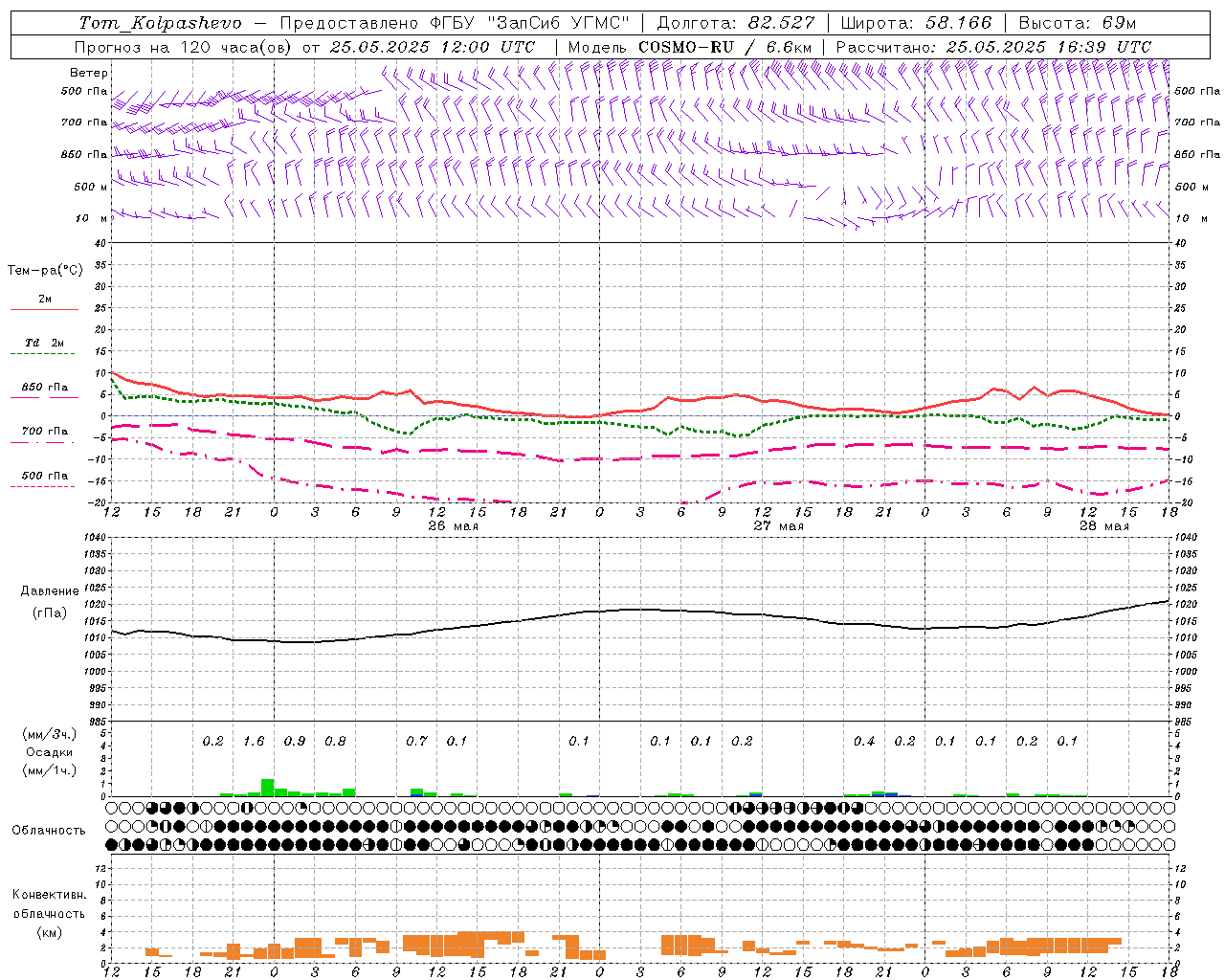Select the 850 гПа entry in temperature legend
The image size is (1225, 980).
click(45, 388)
